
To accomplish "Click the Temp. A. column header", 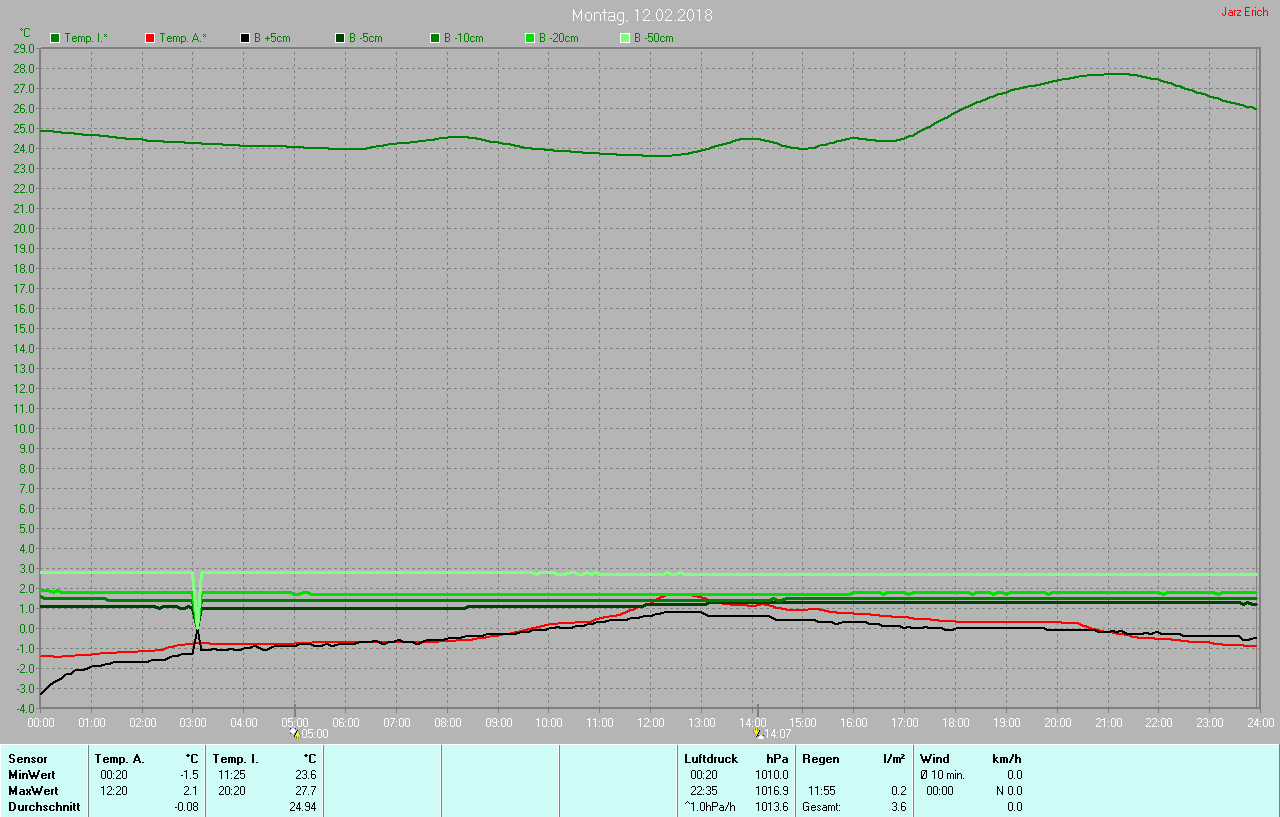I will (120, 759).
